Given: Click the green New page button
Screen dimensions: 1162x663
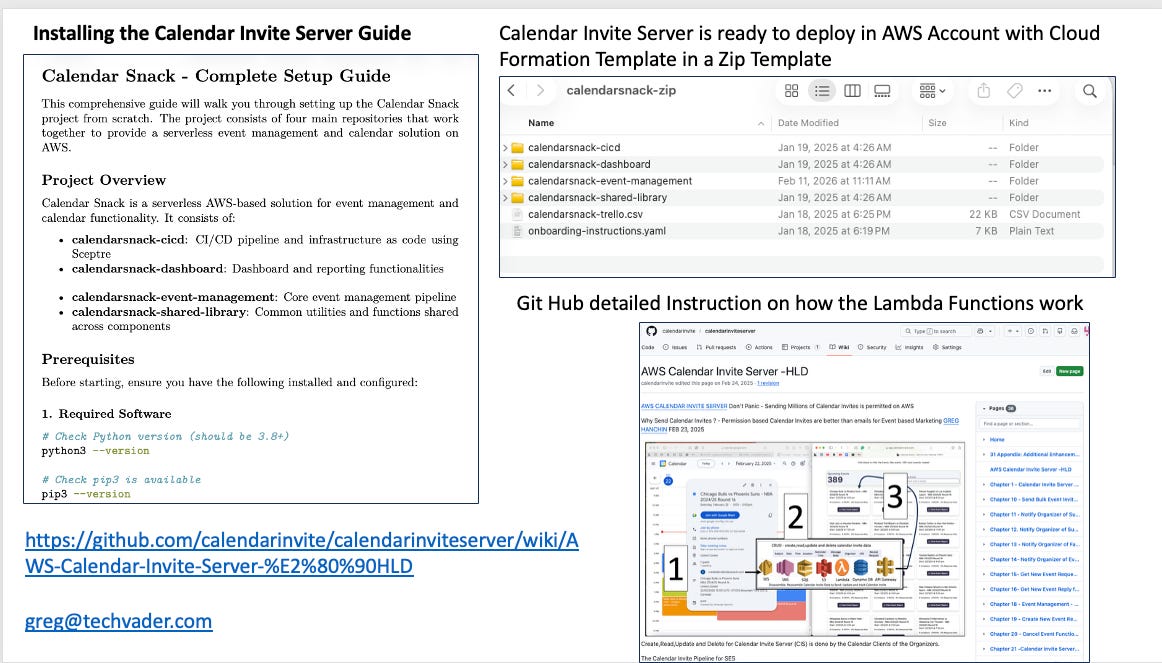Looking at the screenshot, I should pos(1069,371).
